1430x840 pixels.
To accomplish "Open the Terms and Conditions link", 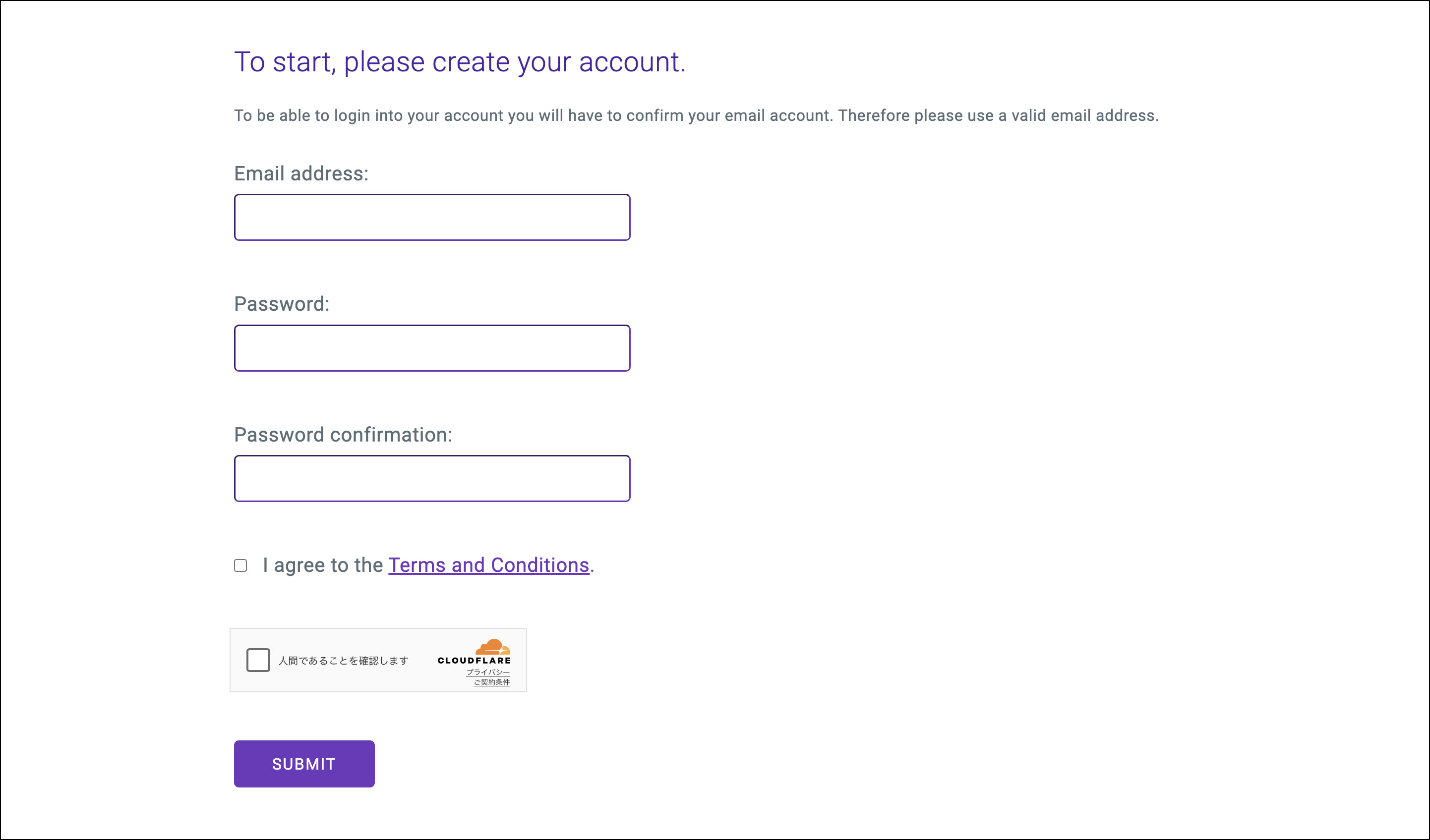I will pyautogui.click(x=488, y=565).
